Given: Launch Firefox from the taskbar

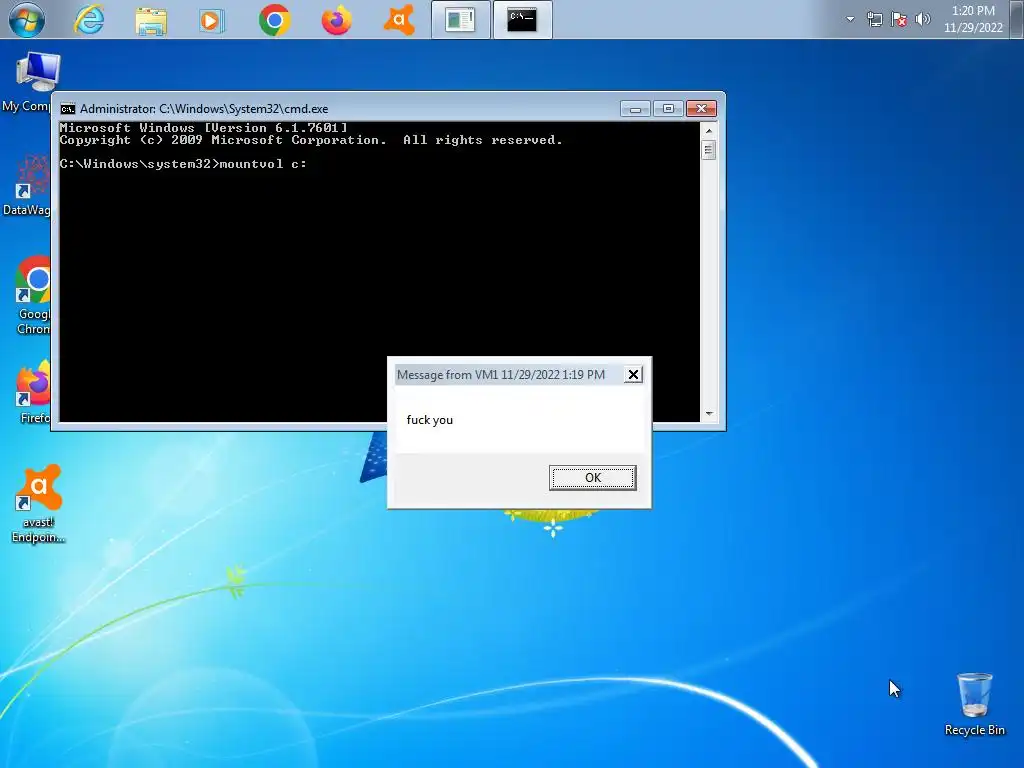Looking at the screenshot, I should pyautogui.click(x=336, y=20).
